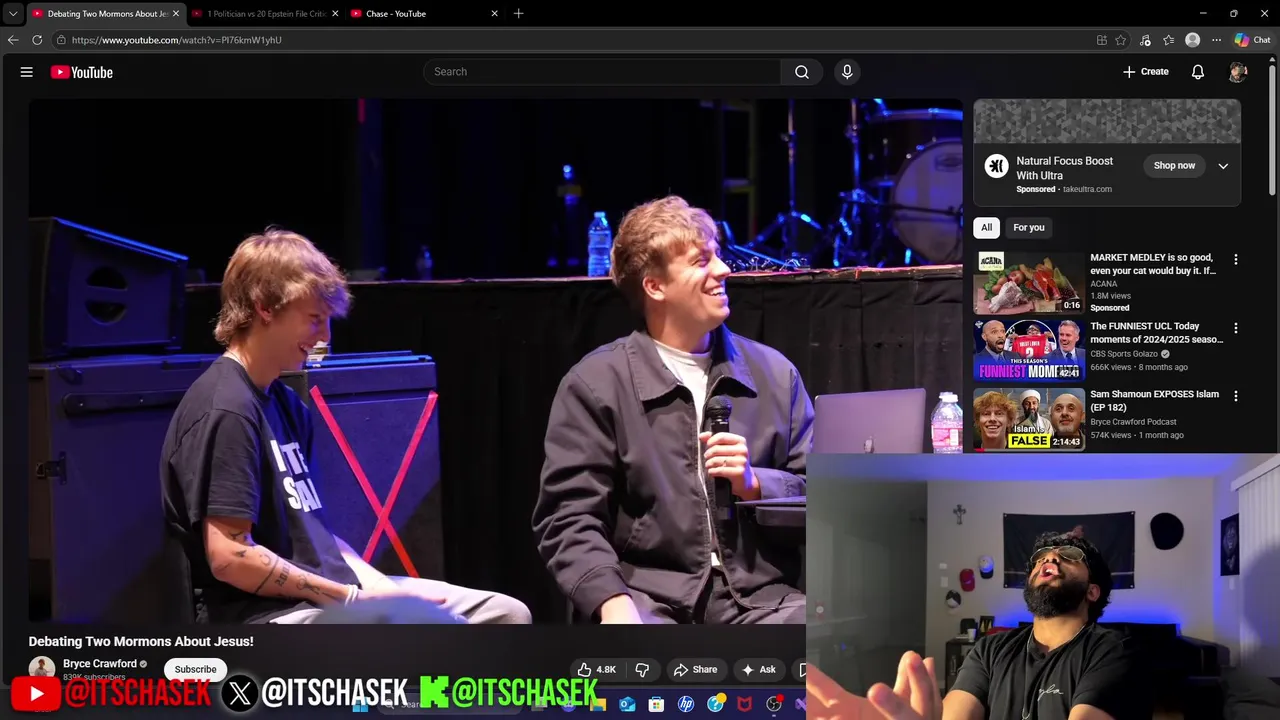Close the 'Chase - YouTube' tab
1280x720 pixels.
tap(494, 14)
